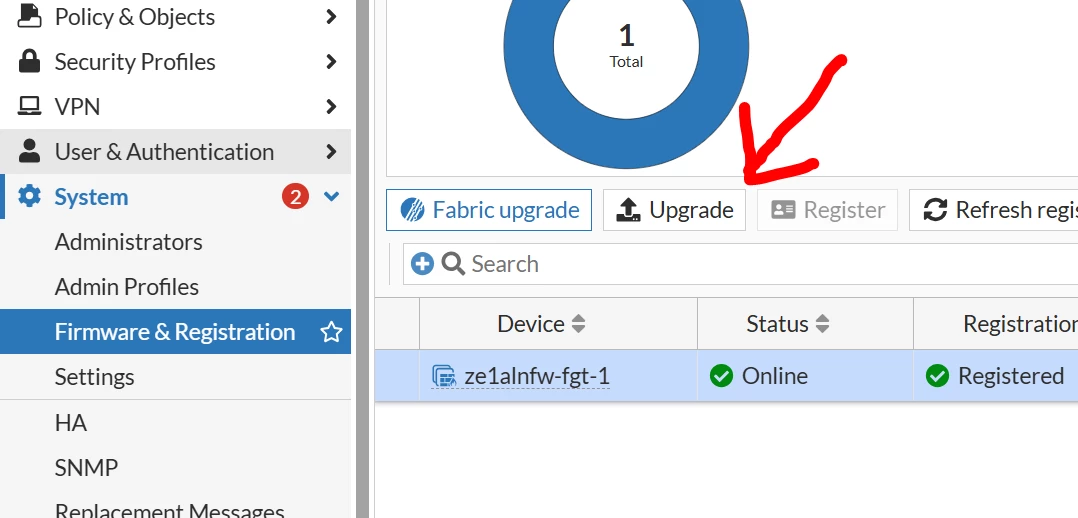
Task: Click the sidebar resize divider
Action: pyautogui.click(x=362, y=259)
